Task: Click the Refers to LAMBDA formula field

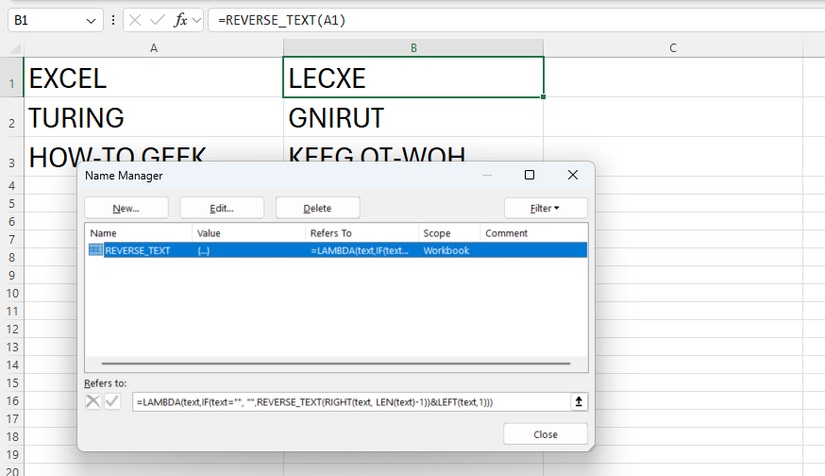Action: pos(351,402)
